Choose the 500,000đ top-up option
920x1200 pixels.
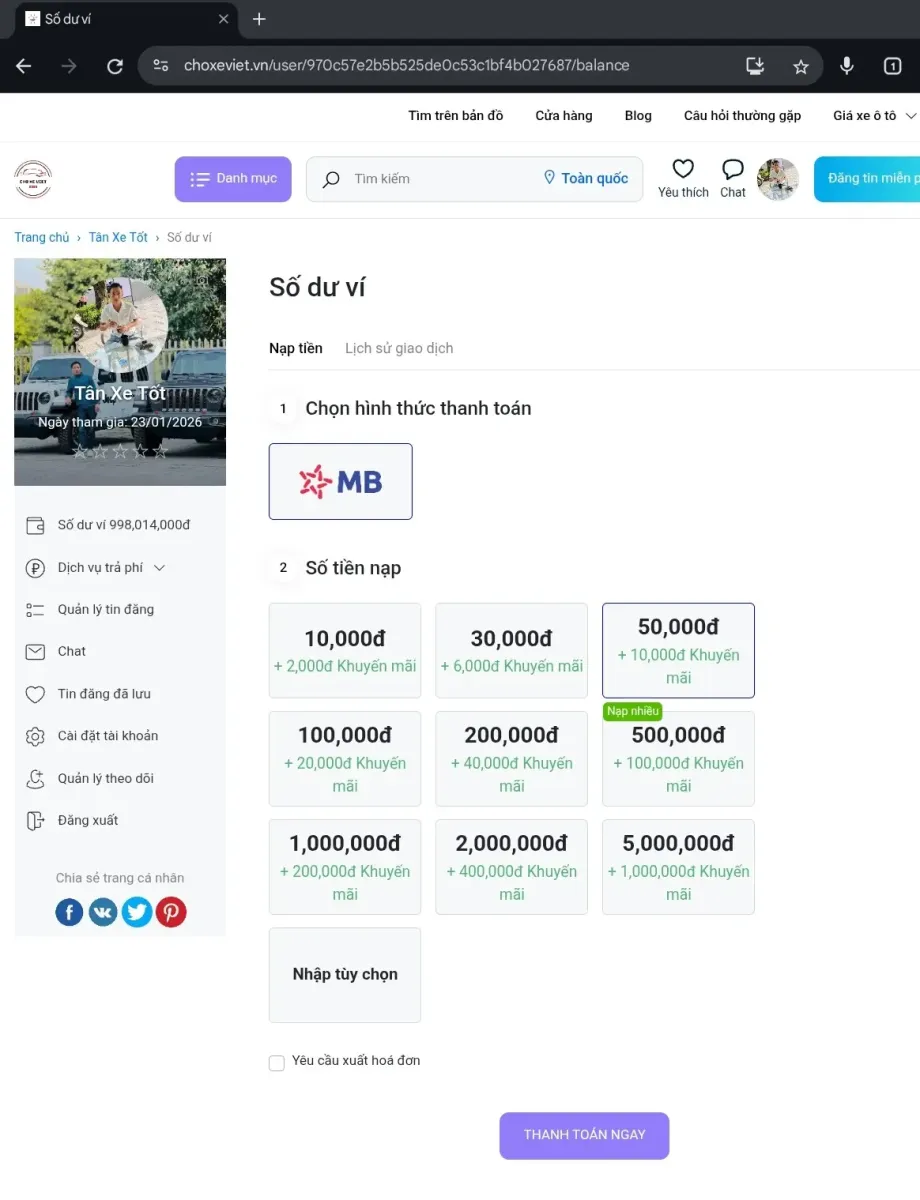[678, 758]
